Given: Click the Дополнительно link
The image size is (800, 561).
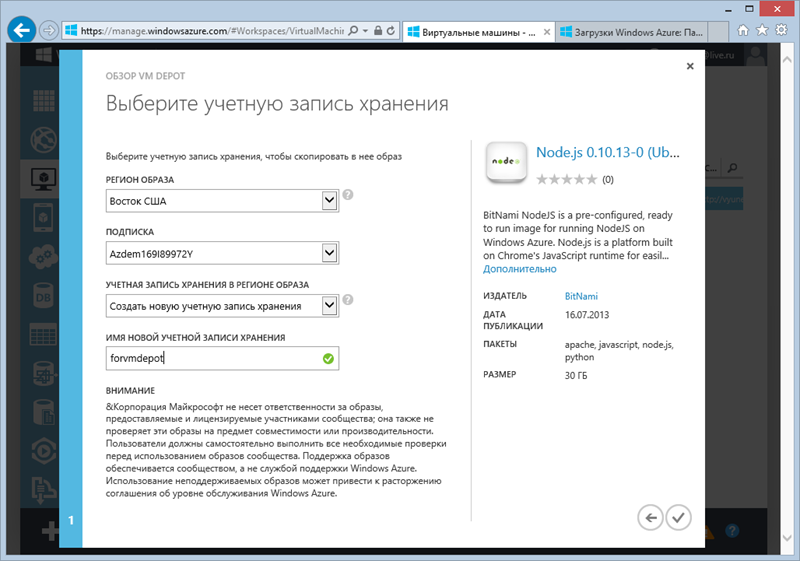Looking at the screenshot, I should (x=519, y=269).
